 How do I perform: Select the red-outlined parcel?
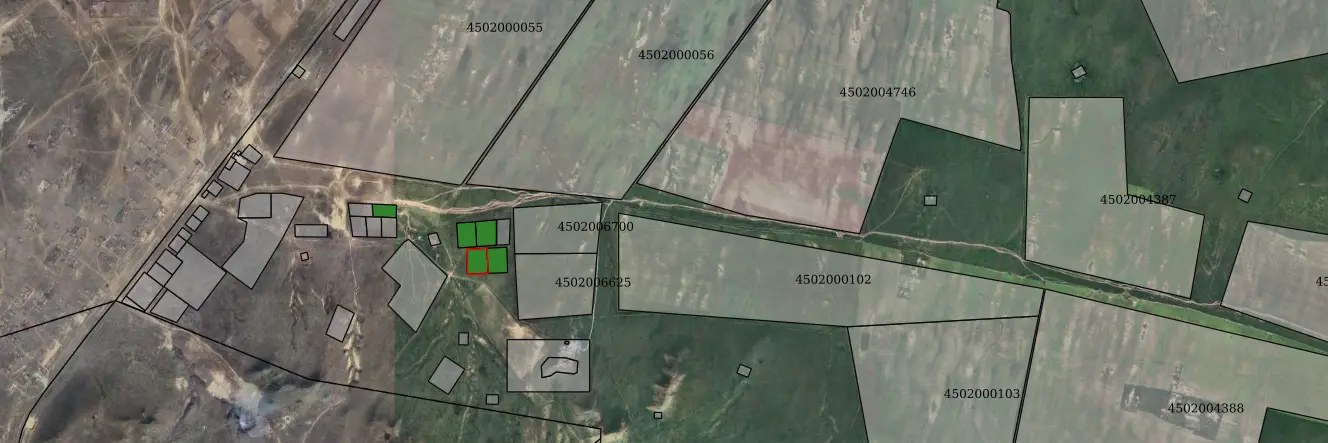click(476, 261)
